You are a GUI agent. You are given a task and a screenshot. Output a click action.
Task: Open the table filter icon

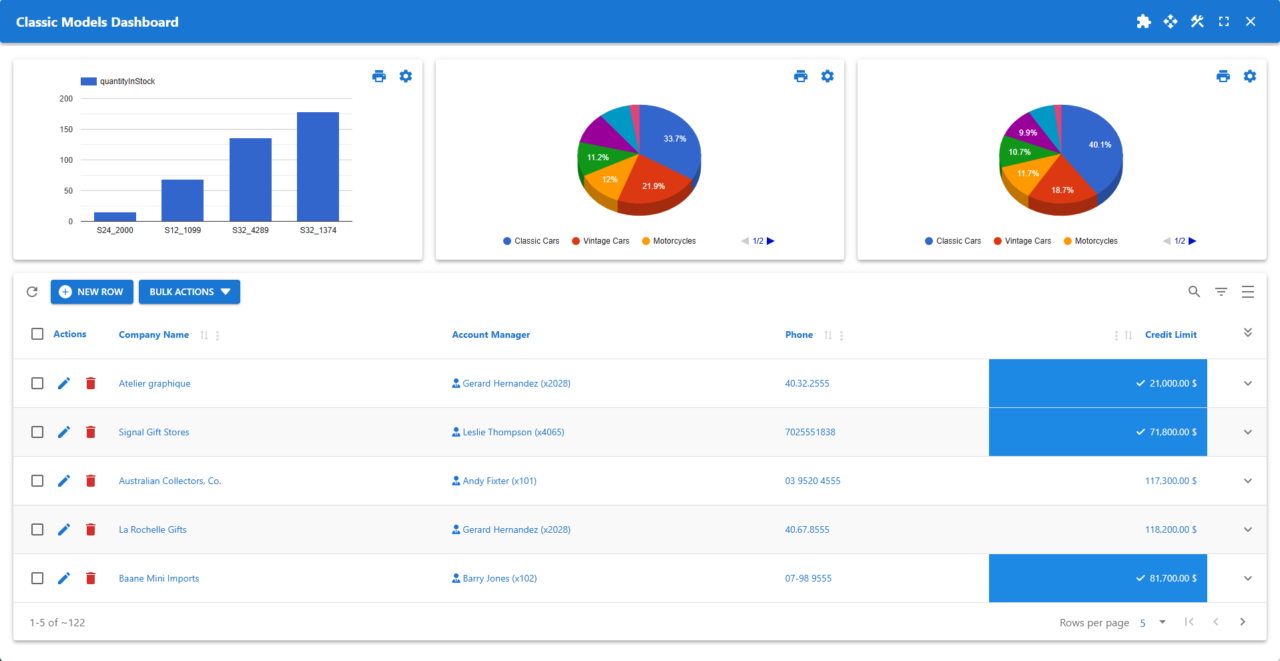(x=1221, y=292)
